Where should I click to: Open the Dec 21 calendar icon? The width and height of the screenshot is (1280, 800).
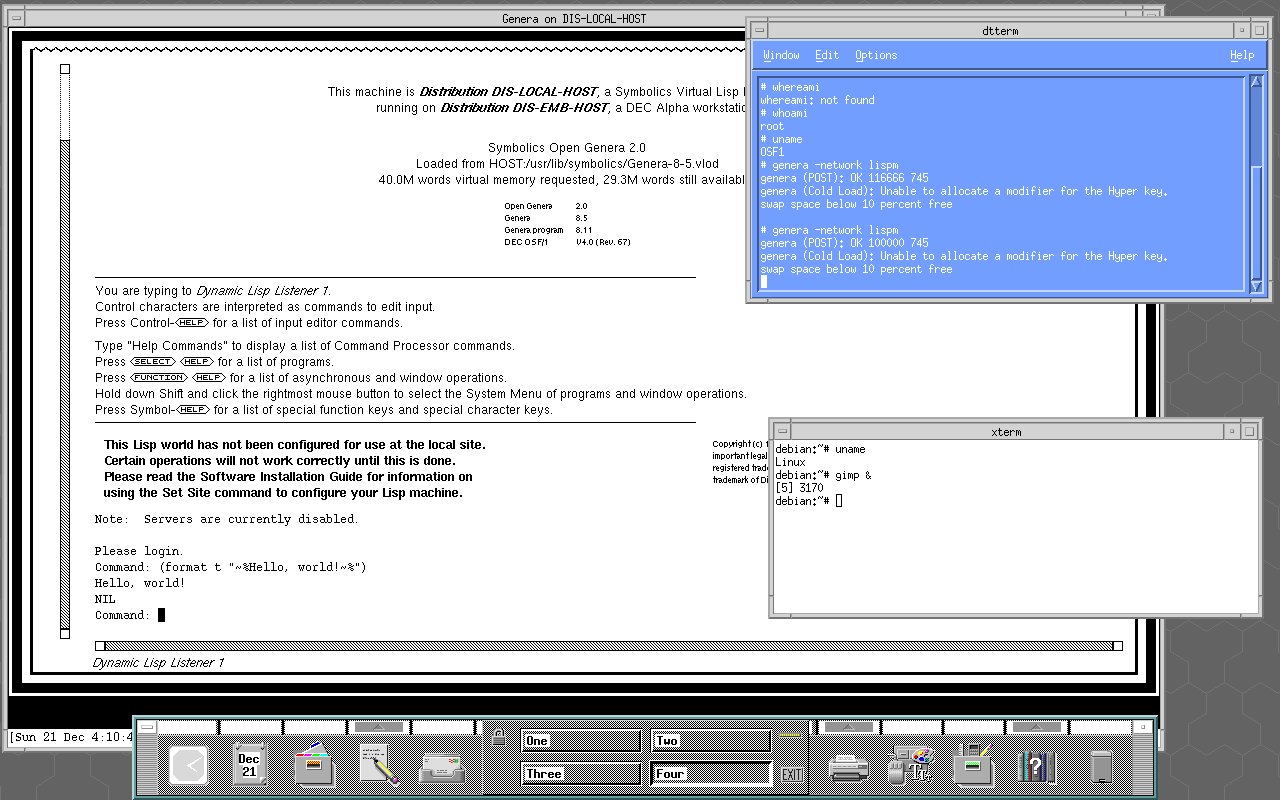tap(249, 765)
